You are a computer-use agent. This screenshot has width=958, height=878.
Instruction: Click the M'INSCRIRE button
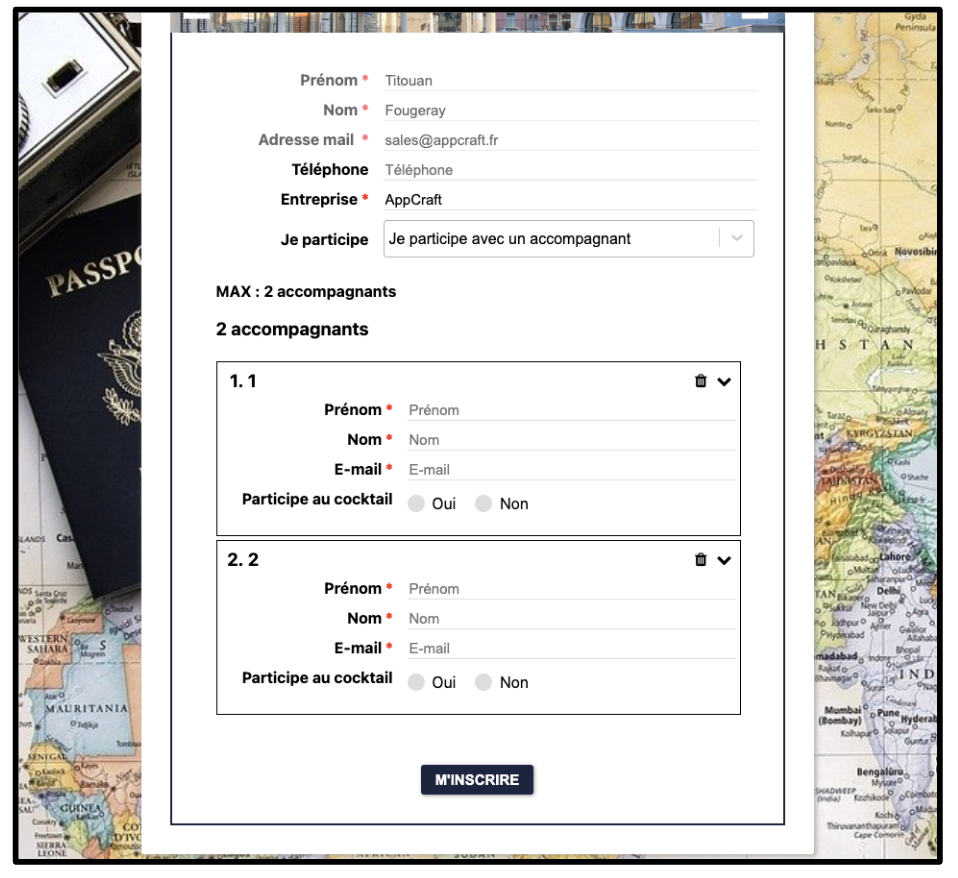[477, 780]
